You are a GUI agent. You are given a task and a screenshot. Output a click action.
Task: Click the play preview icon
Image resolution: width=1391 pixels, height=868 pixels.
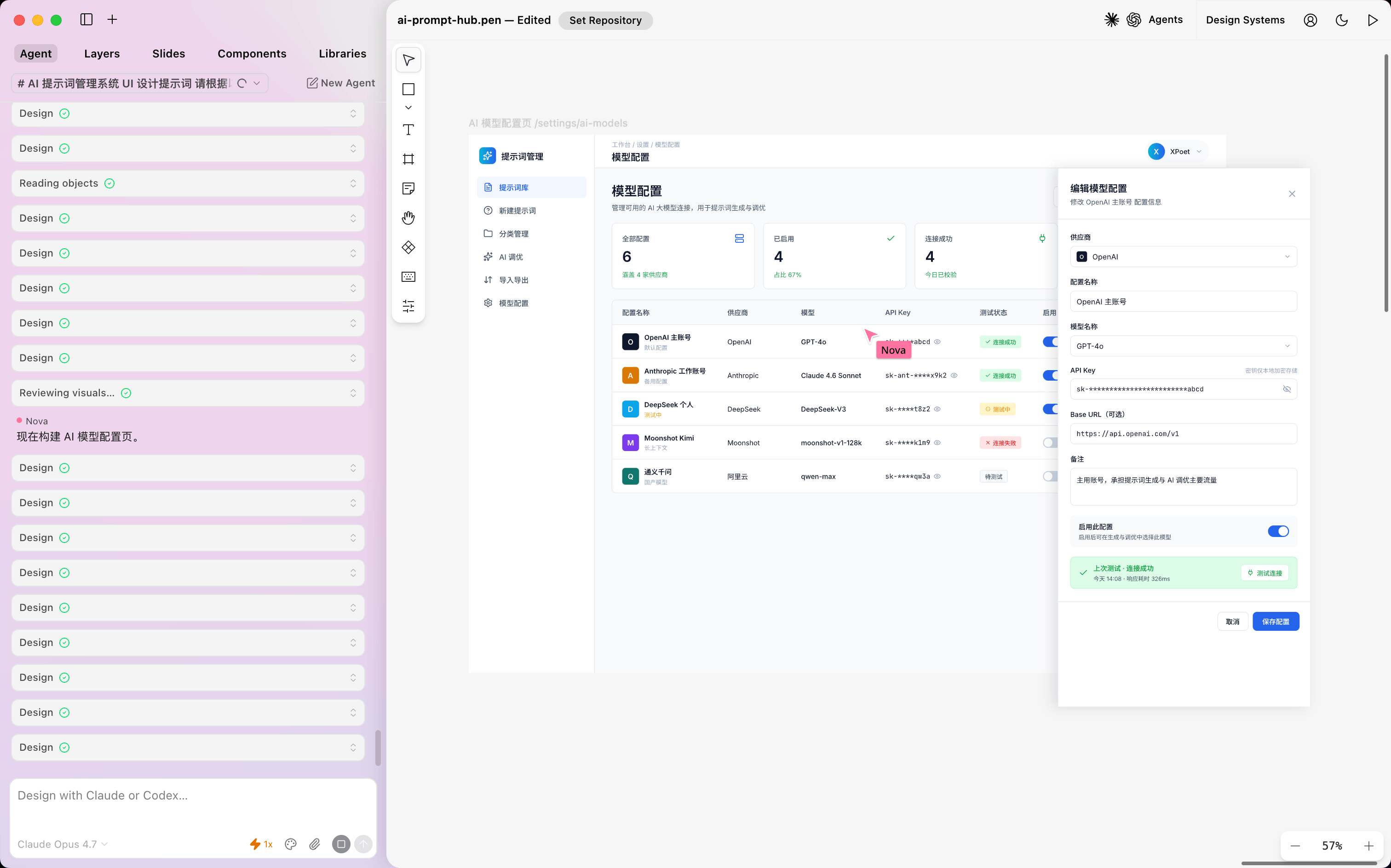(x=1373, y=20)
